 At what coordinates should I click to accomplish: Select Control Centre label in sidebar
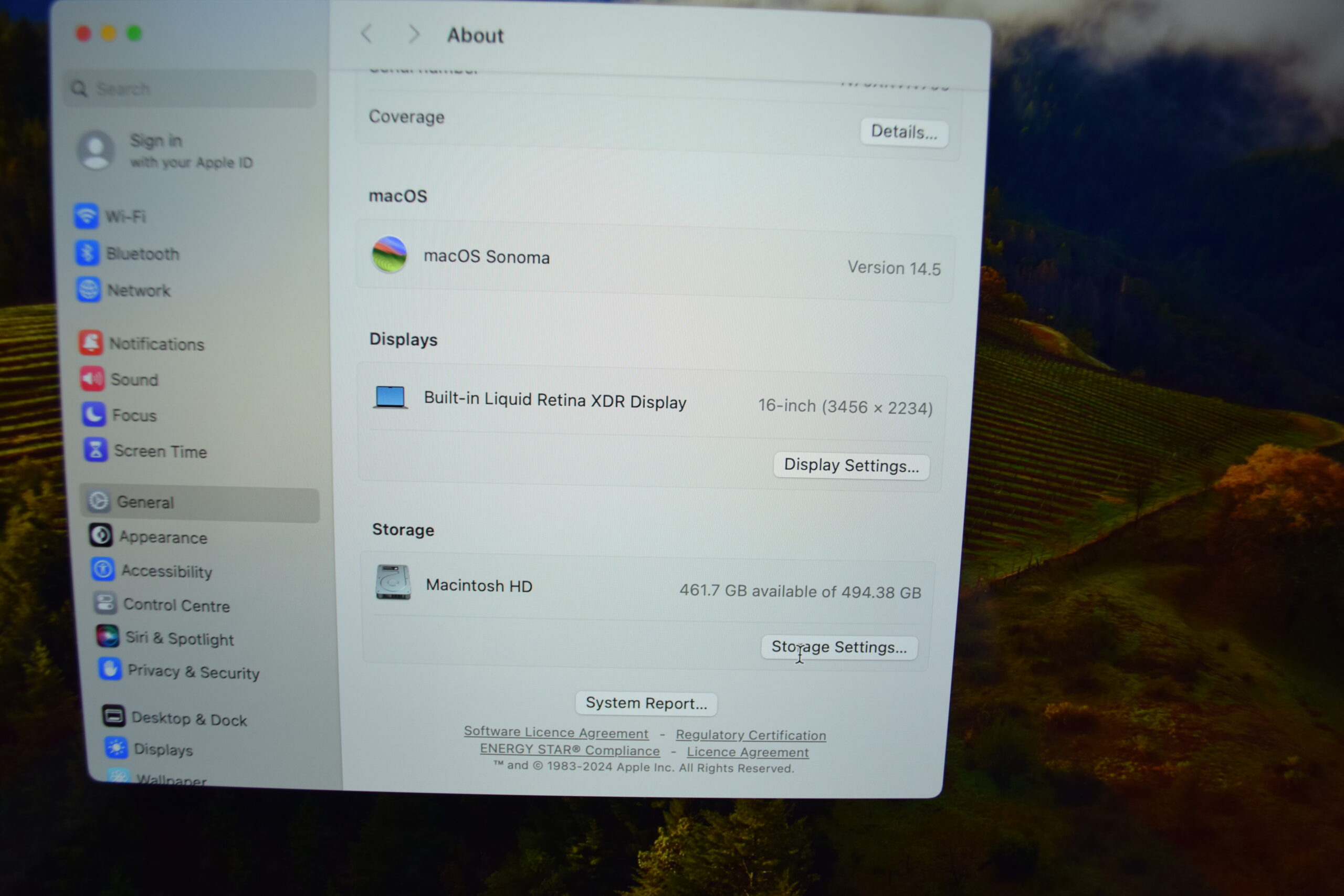[176, 605]
